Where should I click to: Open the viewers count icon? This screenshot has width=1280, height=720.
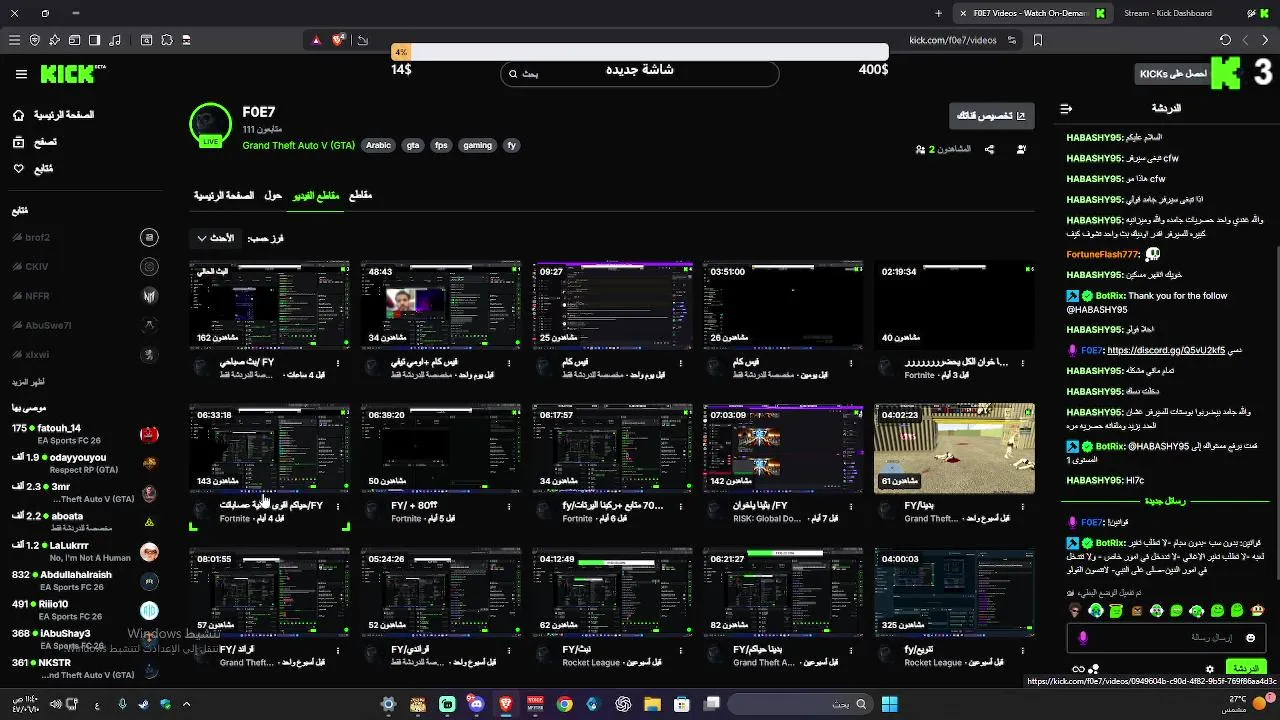920,149
